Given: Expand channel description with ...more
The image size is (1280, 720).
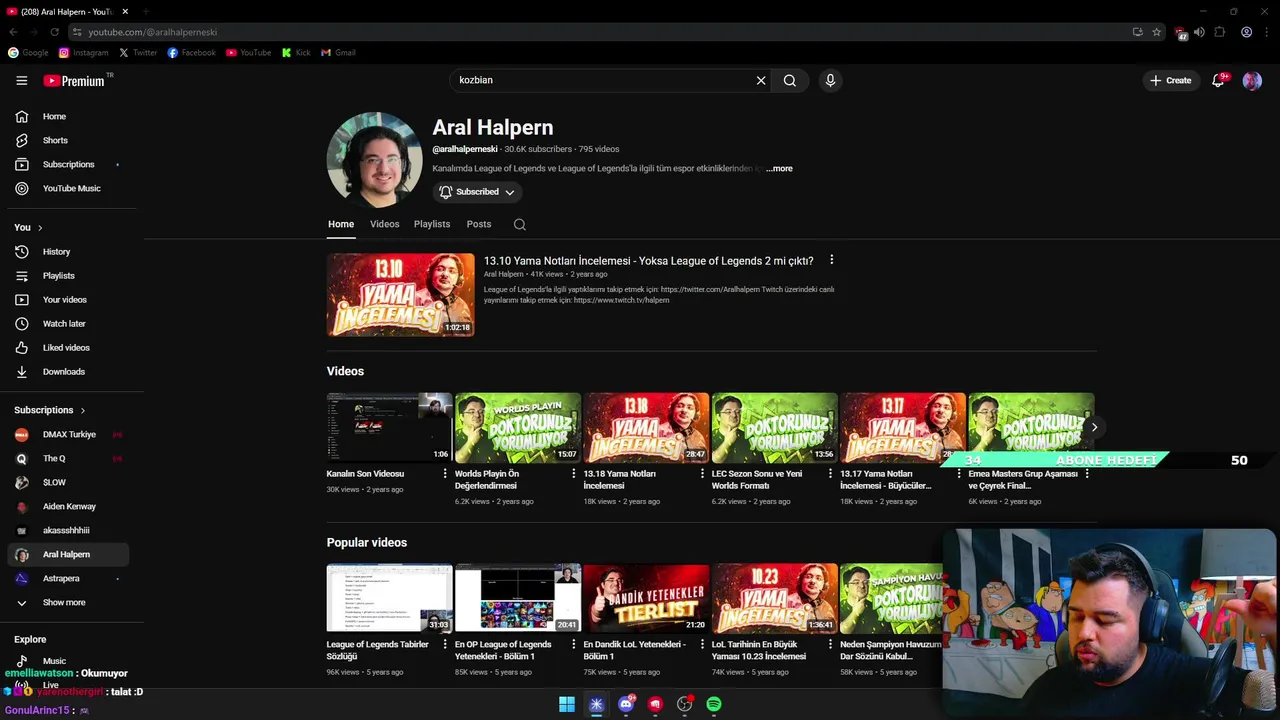Looking at the screenshot, I should [779, 169].
